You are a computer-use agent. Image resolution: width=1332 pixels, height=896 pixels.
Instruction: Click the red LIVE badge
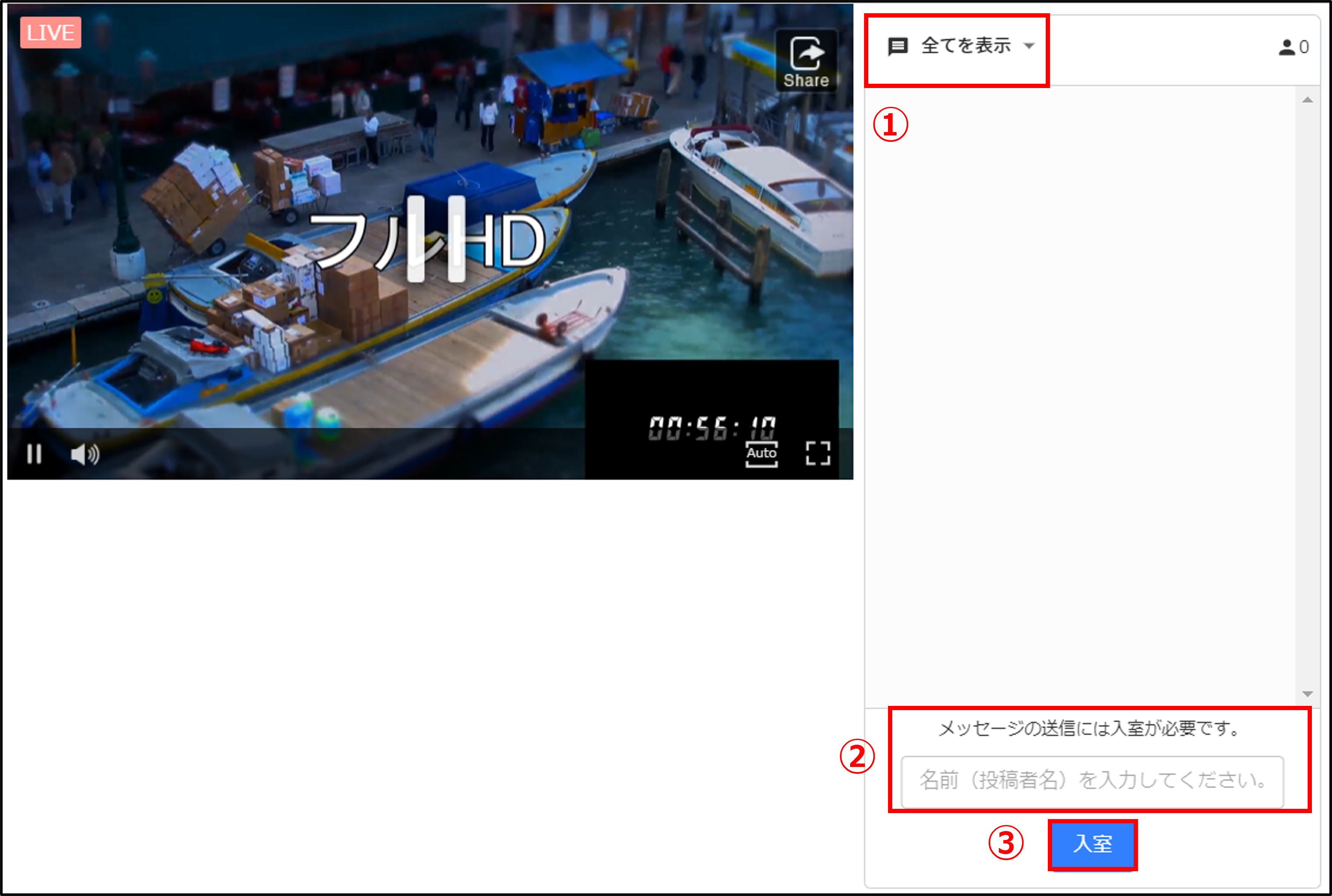[50, 32]
